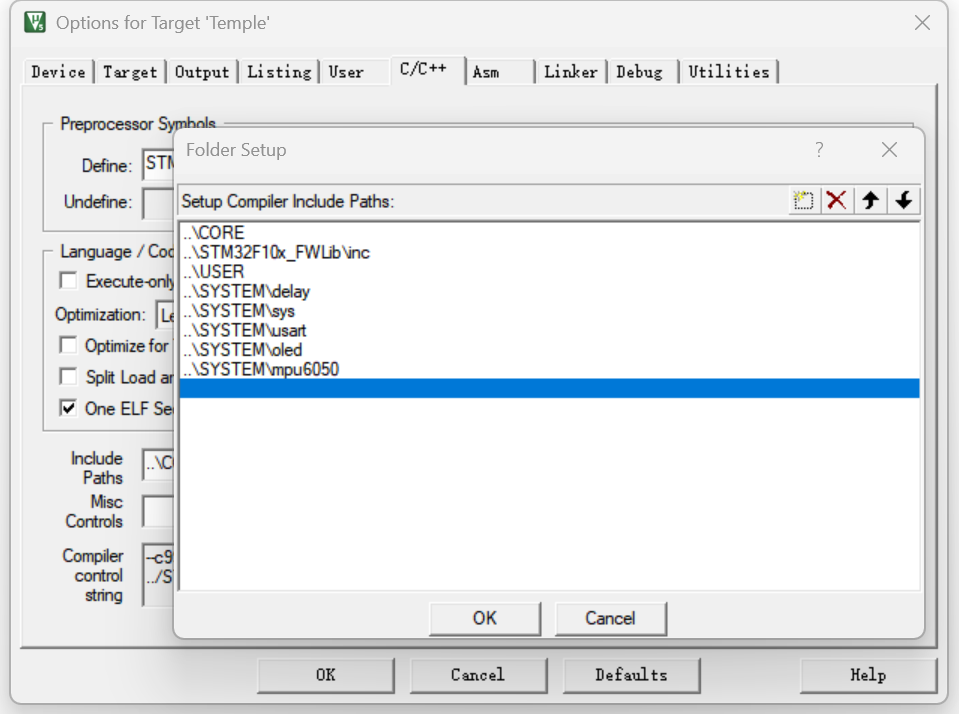Switch to the Utilities tab
This screenshot has height=714, width=959.
tap(729, 72)
